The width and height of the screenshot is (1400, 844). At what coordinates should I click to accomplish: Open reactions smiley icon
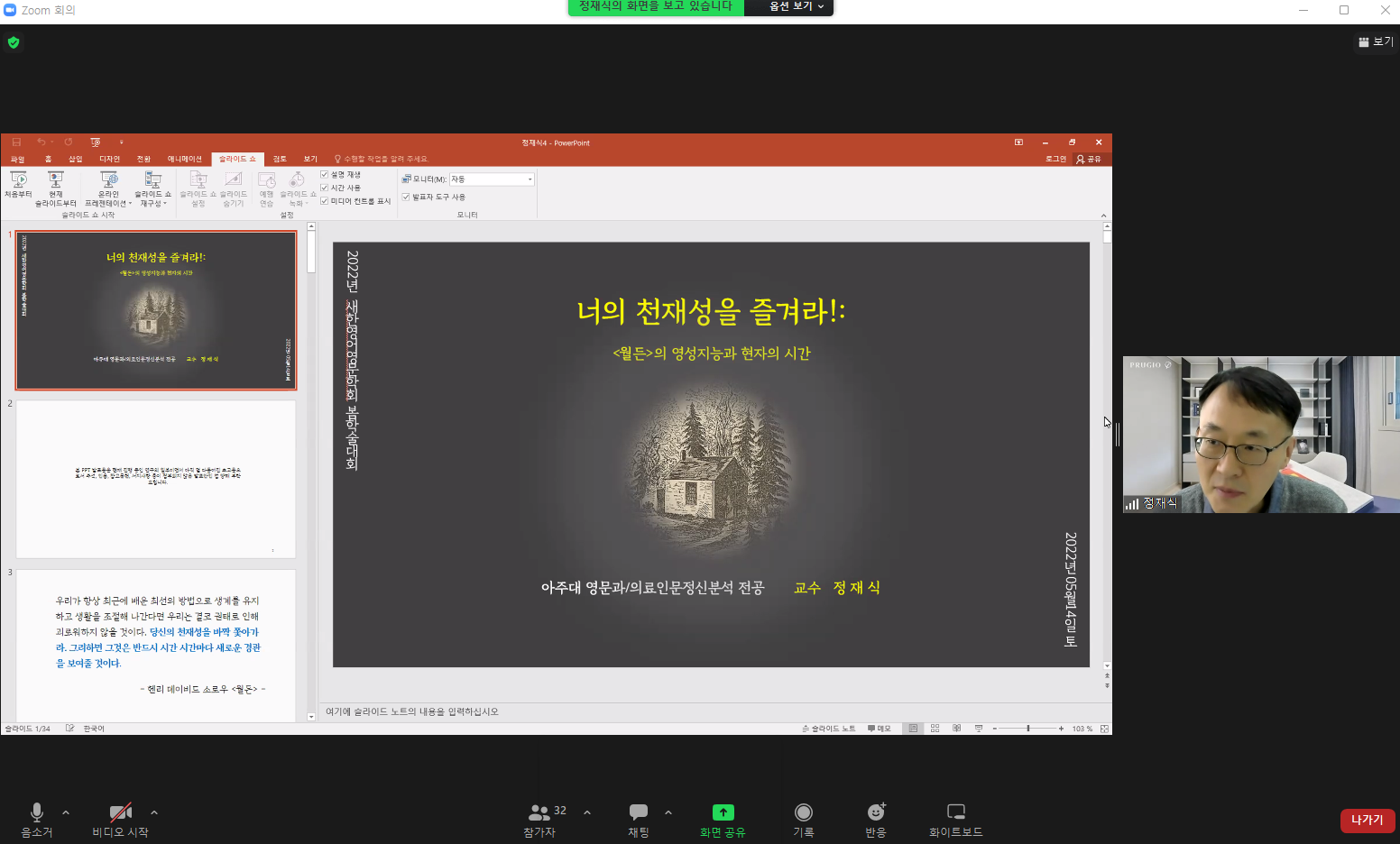(875, 812)
